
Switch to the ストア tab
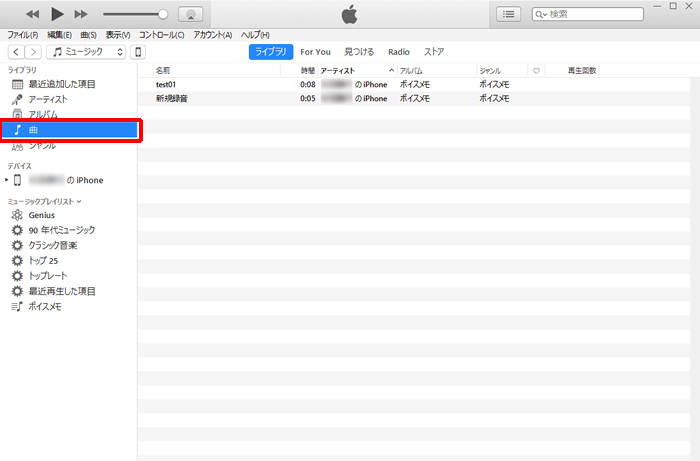coord(433,52)
